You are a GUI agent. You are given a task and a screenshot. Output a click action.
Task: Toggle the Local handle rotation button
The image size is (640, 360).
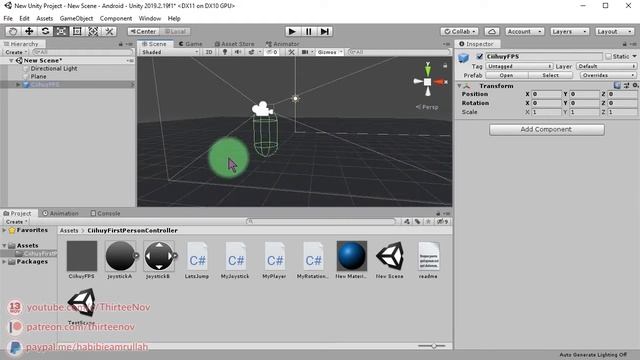[x=175, y=31]
